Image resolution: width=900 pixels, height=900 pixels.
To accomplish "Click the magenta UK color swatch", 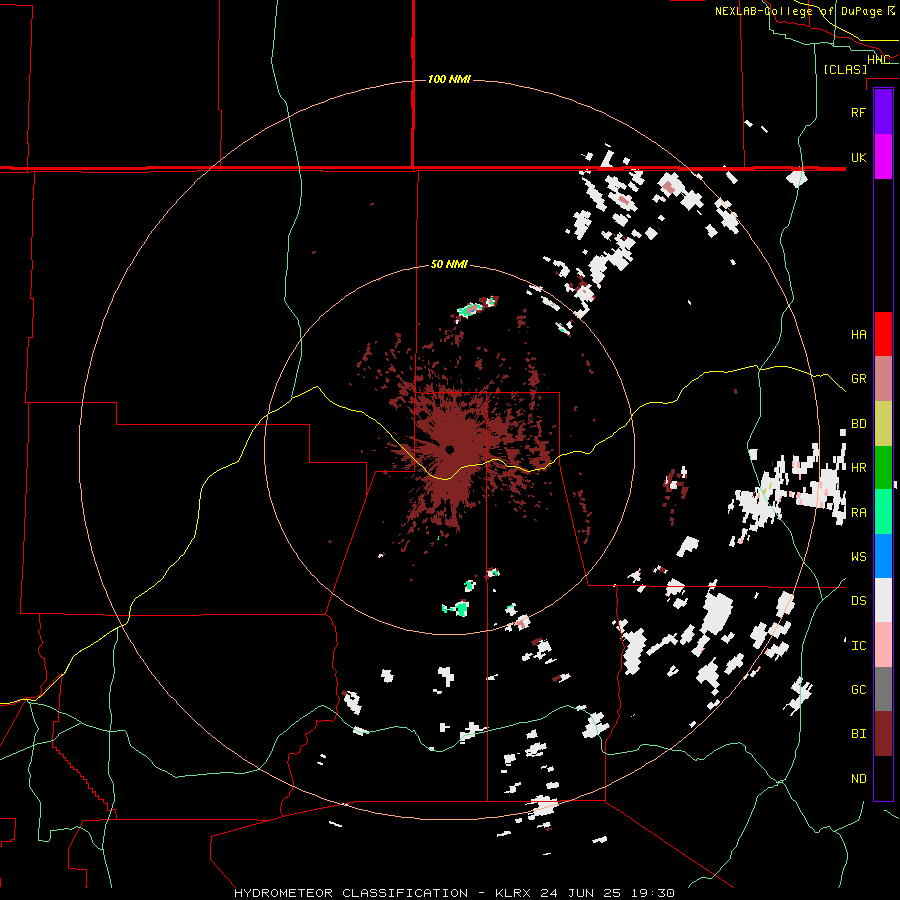I will coord(883,157).
